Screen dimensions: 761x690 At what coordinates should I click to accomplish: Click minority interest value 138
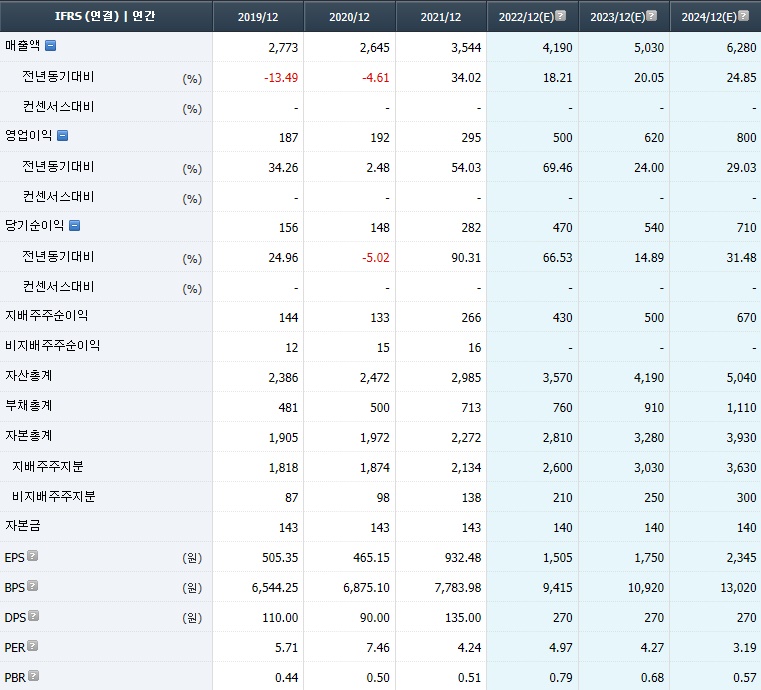click(471, 498)
